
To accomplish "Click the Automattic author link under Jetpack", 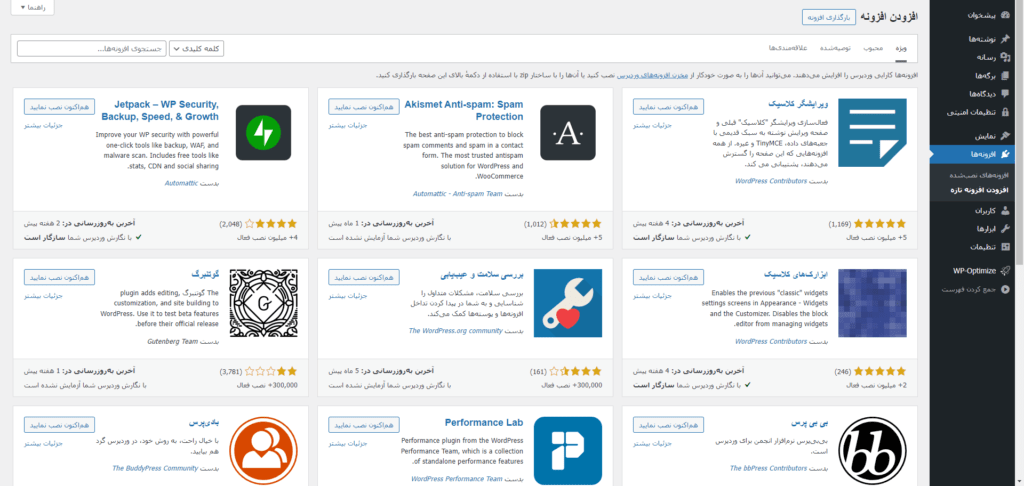I will tap(182, 184).
